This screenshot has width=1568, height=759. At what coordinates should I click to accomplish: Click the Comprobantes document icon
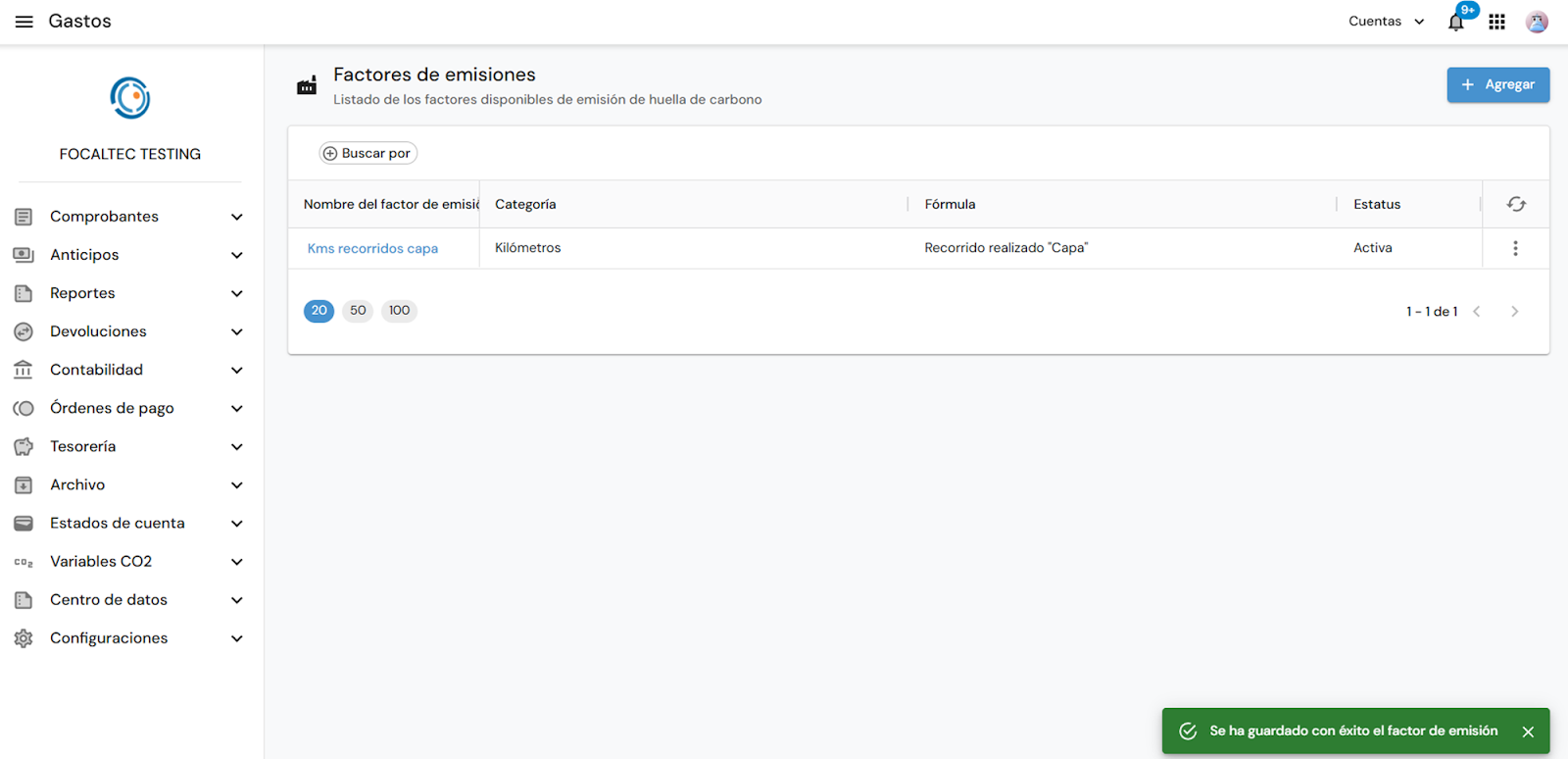24,217
